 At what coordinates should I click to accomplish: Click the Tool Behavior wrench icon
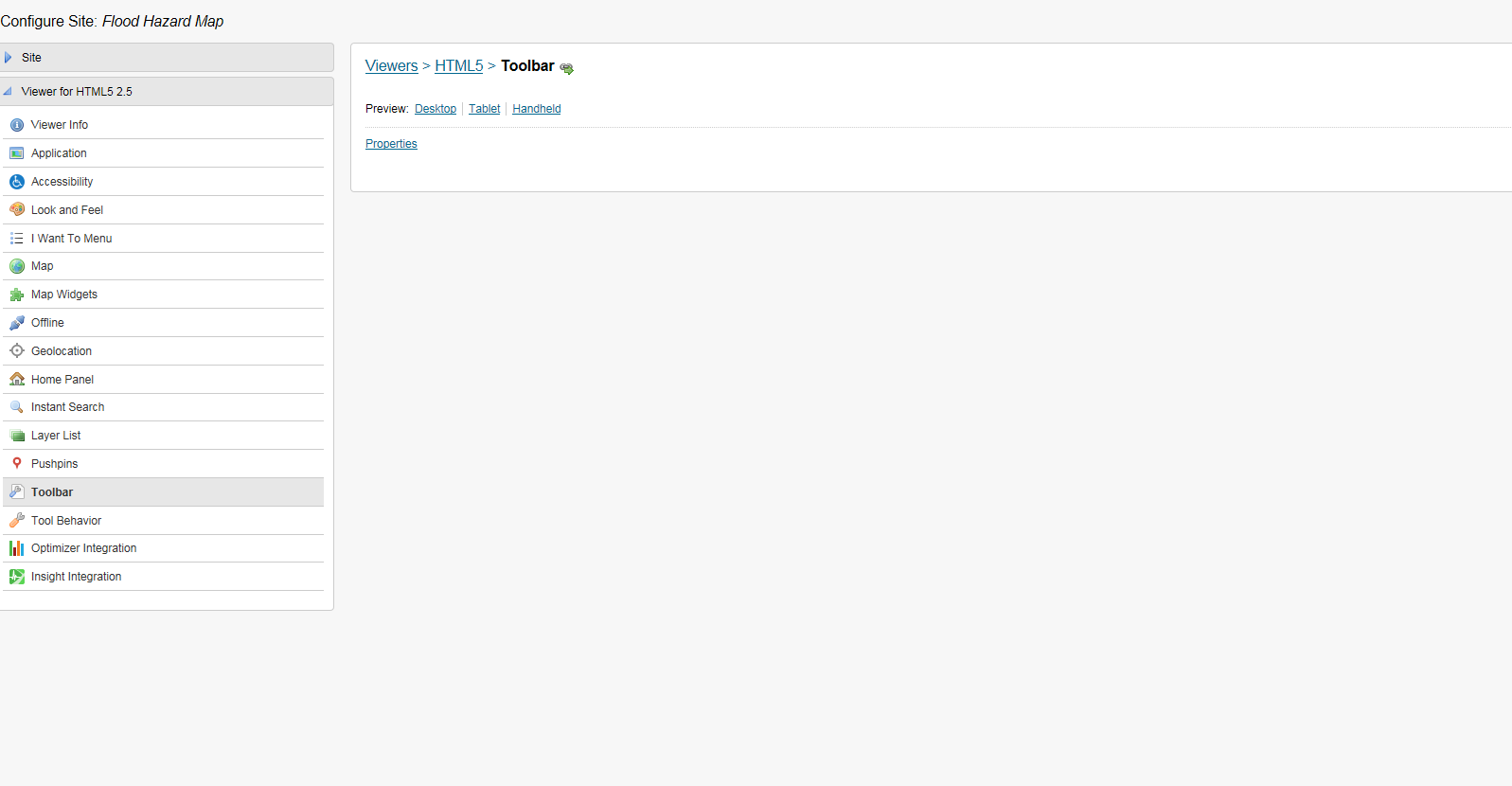tap(17, 520)
